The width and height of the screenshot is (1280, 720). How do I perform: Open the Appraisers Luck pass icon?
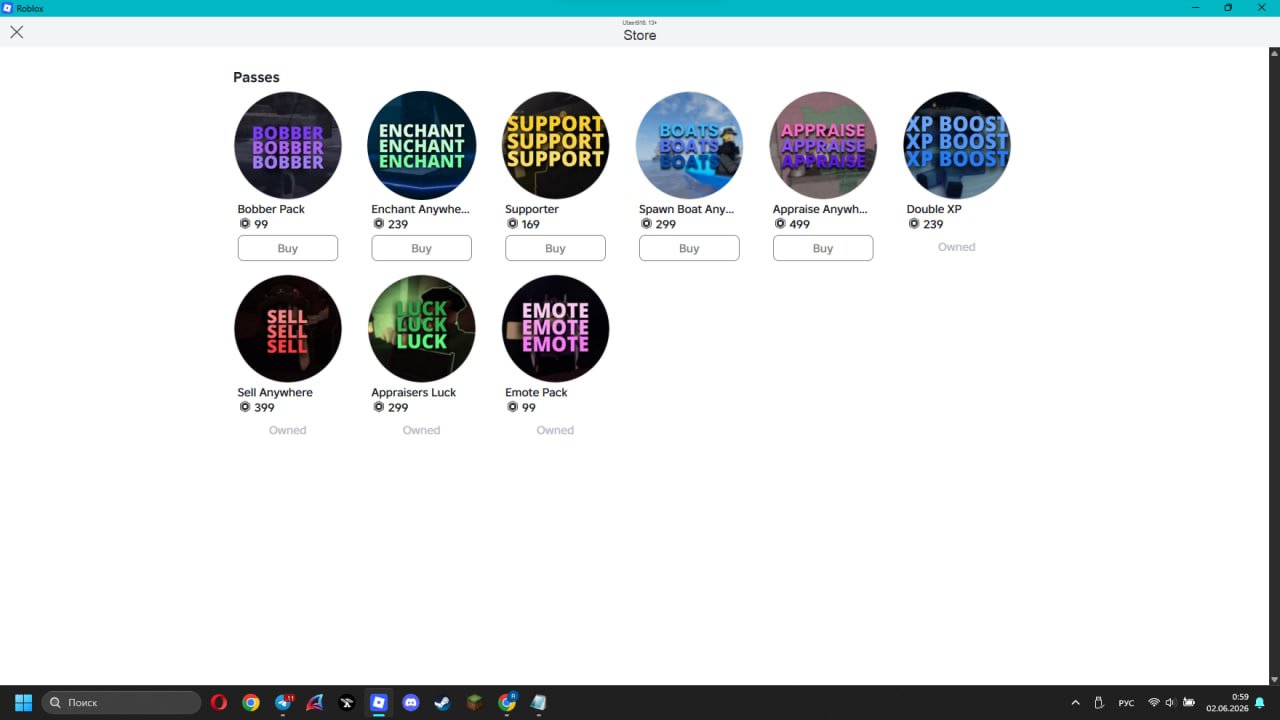(x=421, y=328)
